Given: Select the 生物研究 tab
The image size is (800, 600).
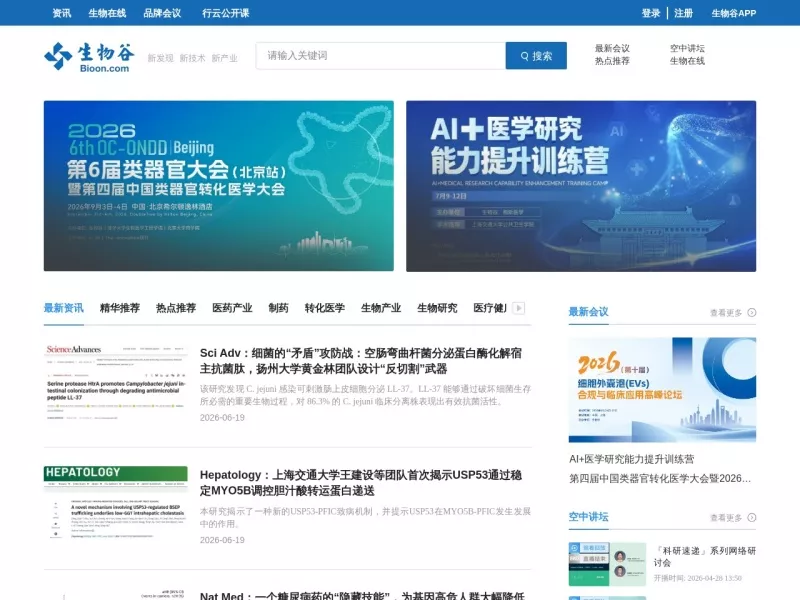Looking at the screenshot, I should (x=437, y=308).
